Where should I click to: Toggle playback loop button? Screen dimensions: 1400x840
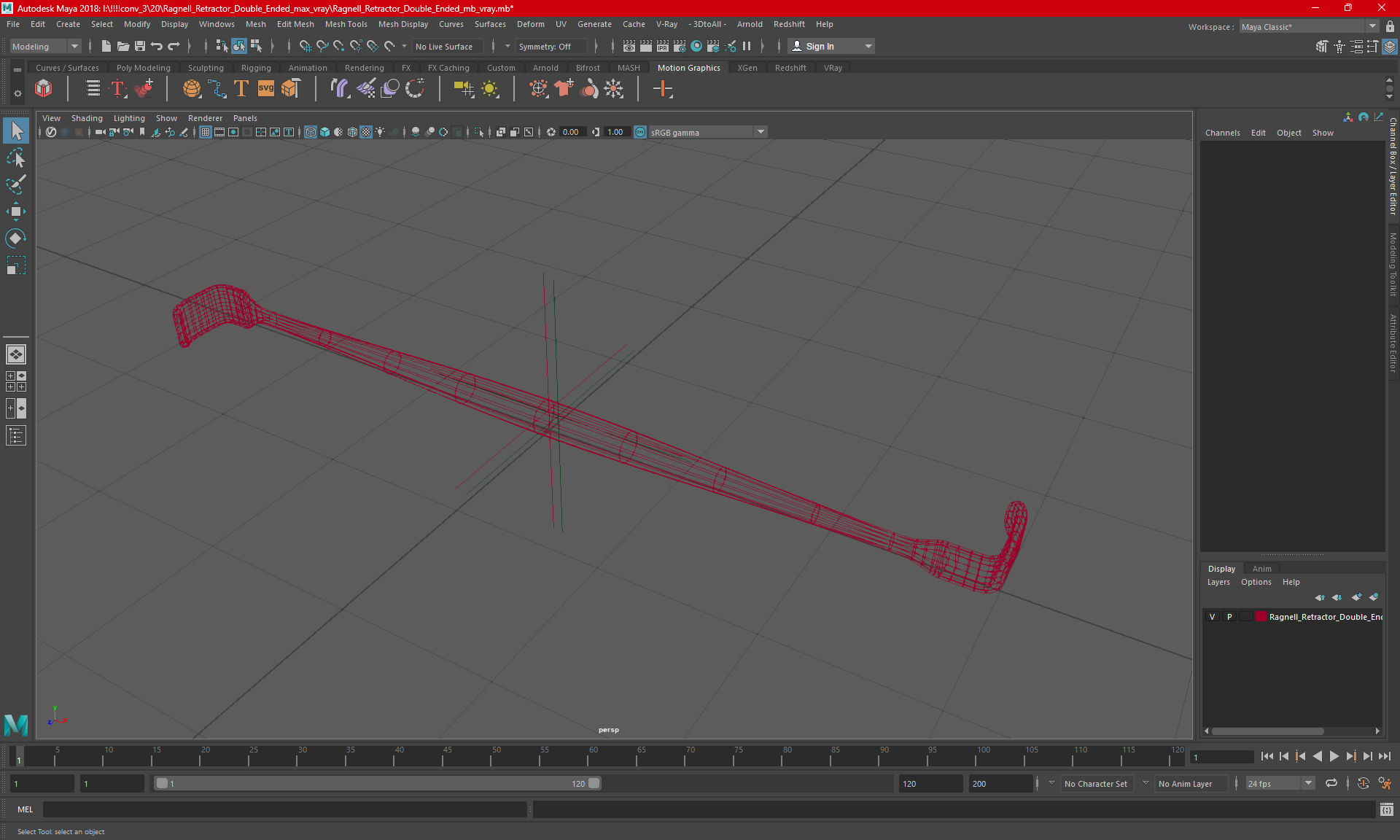point(1331,784)
